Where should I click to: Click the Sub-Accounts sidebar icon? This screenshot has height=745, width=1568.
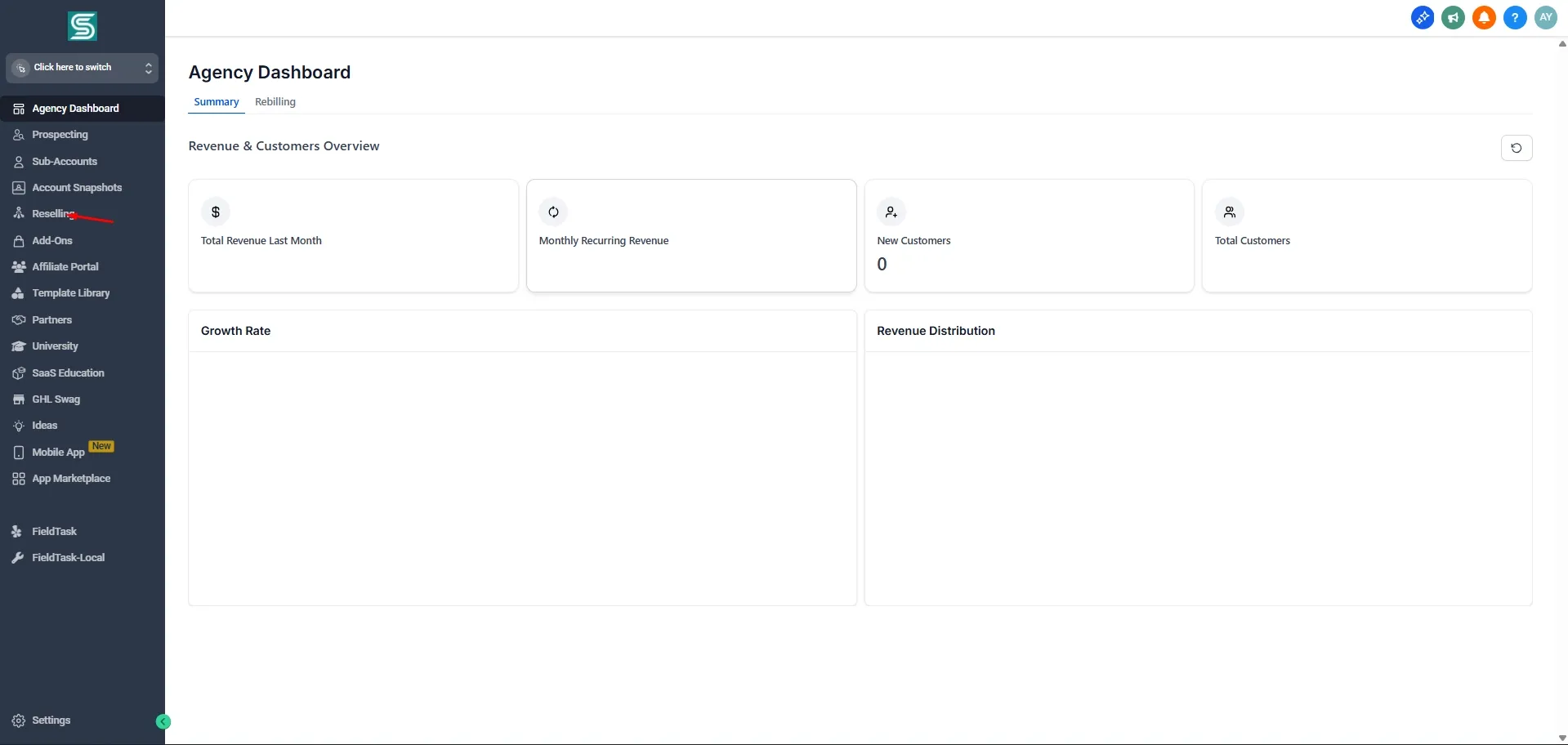tap(19, 162)
